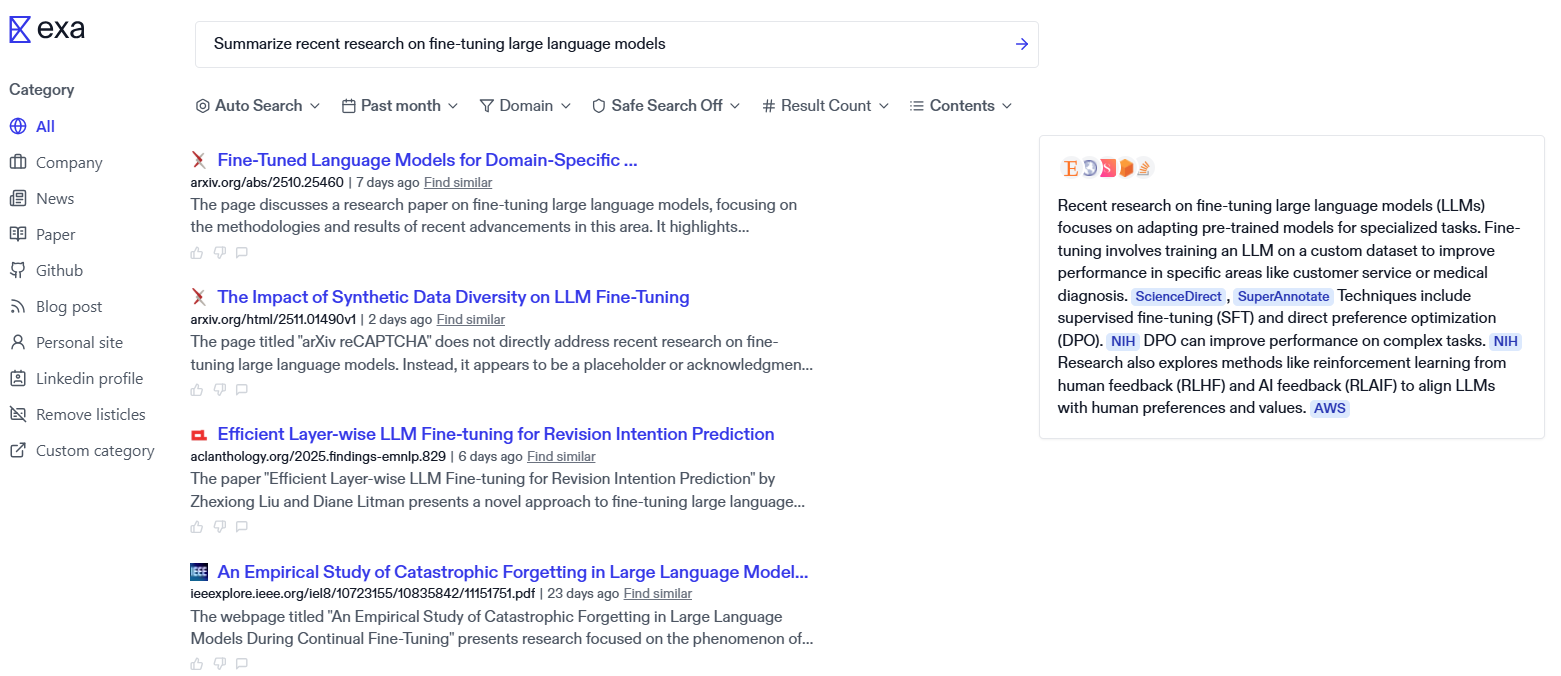Thumbs up the first search result
This screenshot has width=1561, height=676.
click(197, 253)
